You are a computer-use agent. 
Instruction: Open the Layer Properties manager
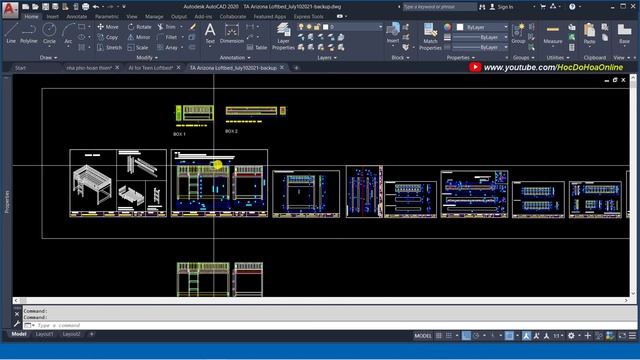[x=283, y=36]
